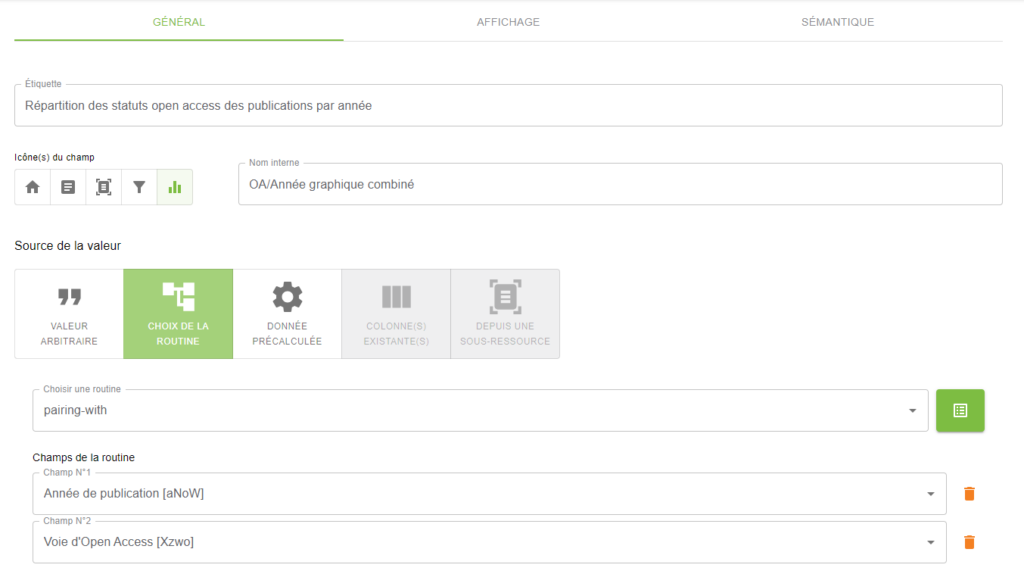Toggle the document list field icon

click(68, 187)
